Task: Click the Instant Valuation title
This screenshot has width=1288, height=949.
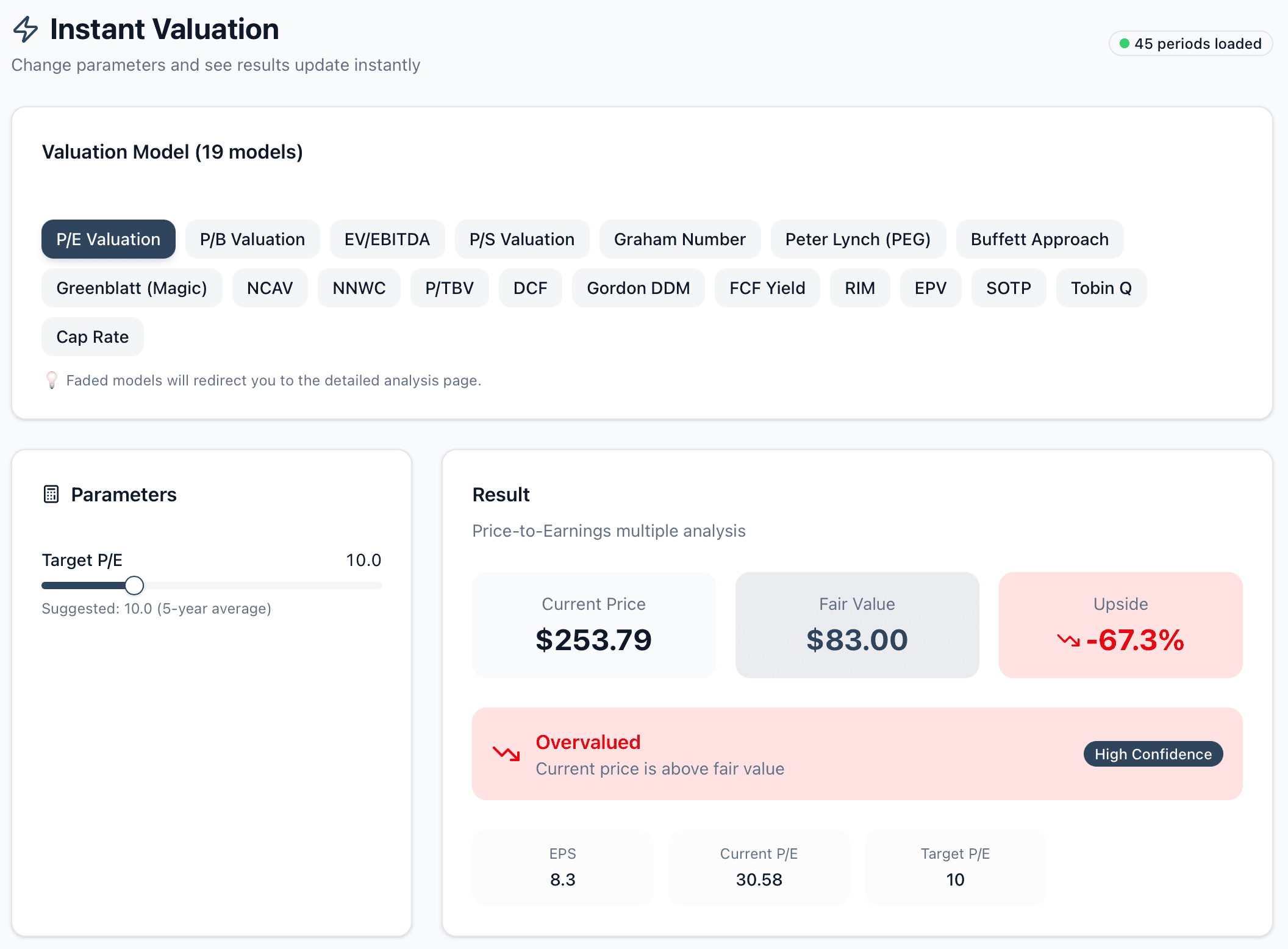Action: point(165,29)
